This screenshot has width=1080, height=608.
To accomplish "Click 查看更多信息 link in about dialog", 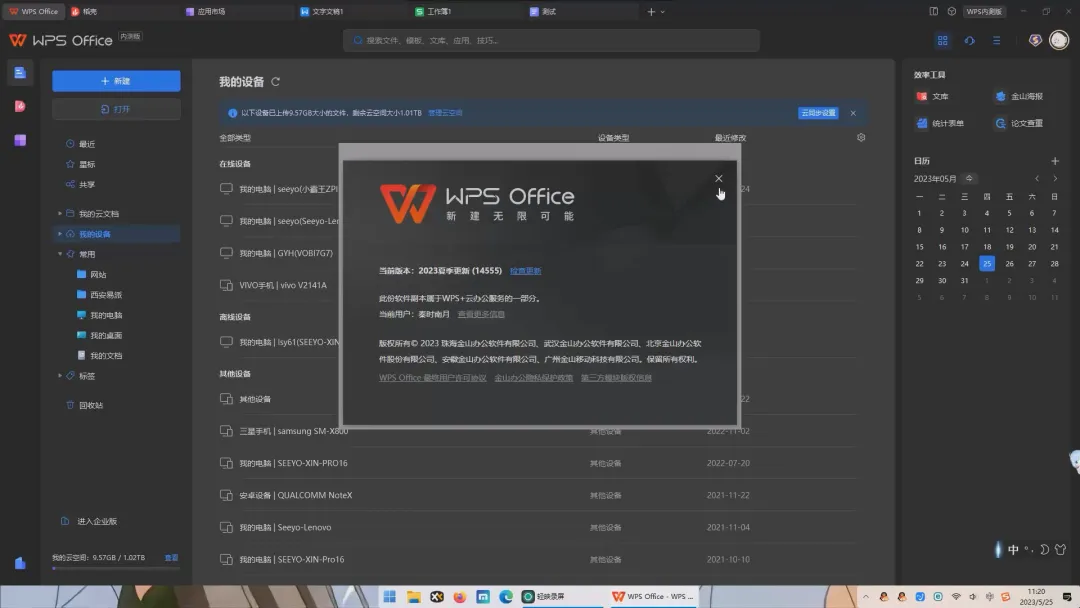I will coord(481,314).
